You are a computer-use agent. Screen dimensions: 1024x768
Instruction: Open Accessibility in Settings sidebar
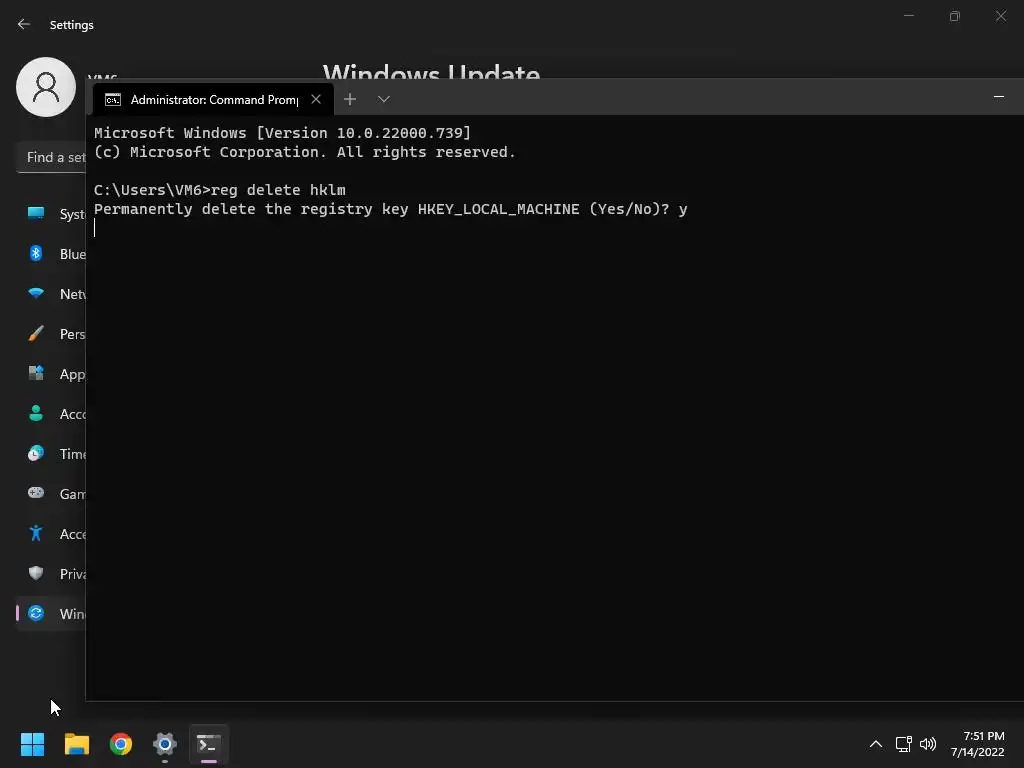click(x=51, y=534)
